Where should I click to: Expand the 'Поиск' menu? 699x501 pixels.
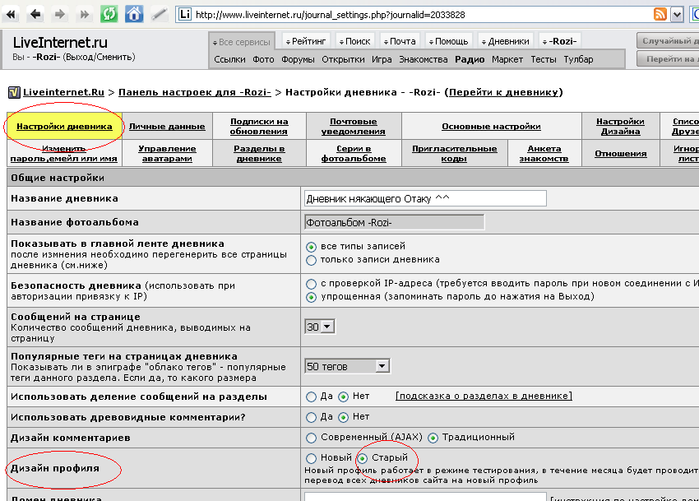coord(355,41)
